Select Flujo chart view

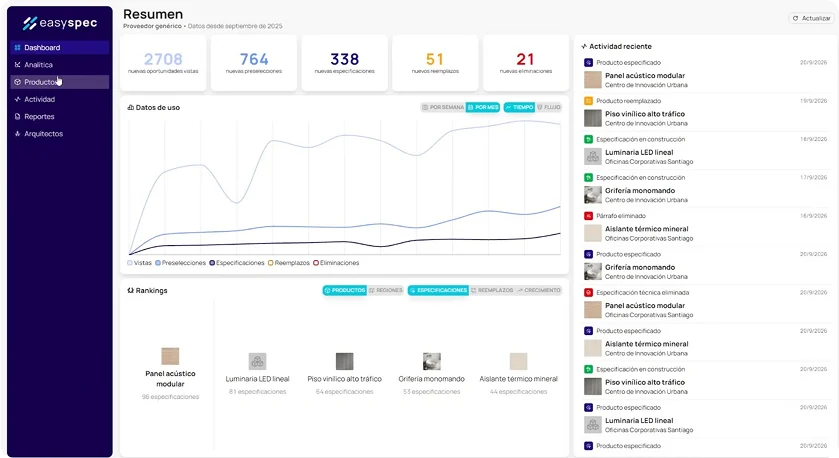point(549,108)
